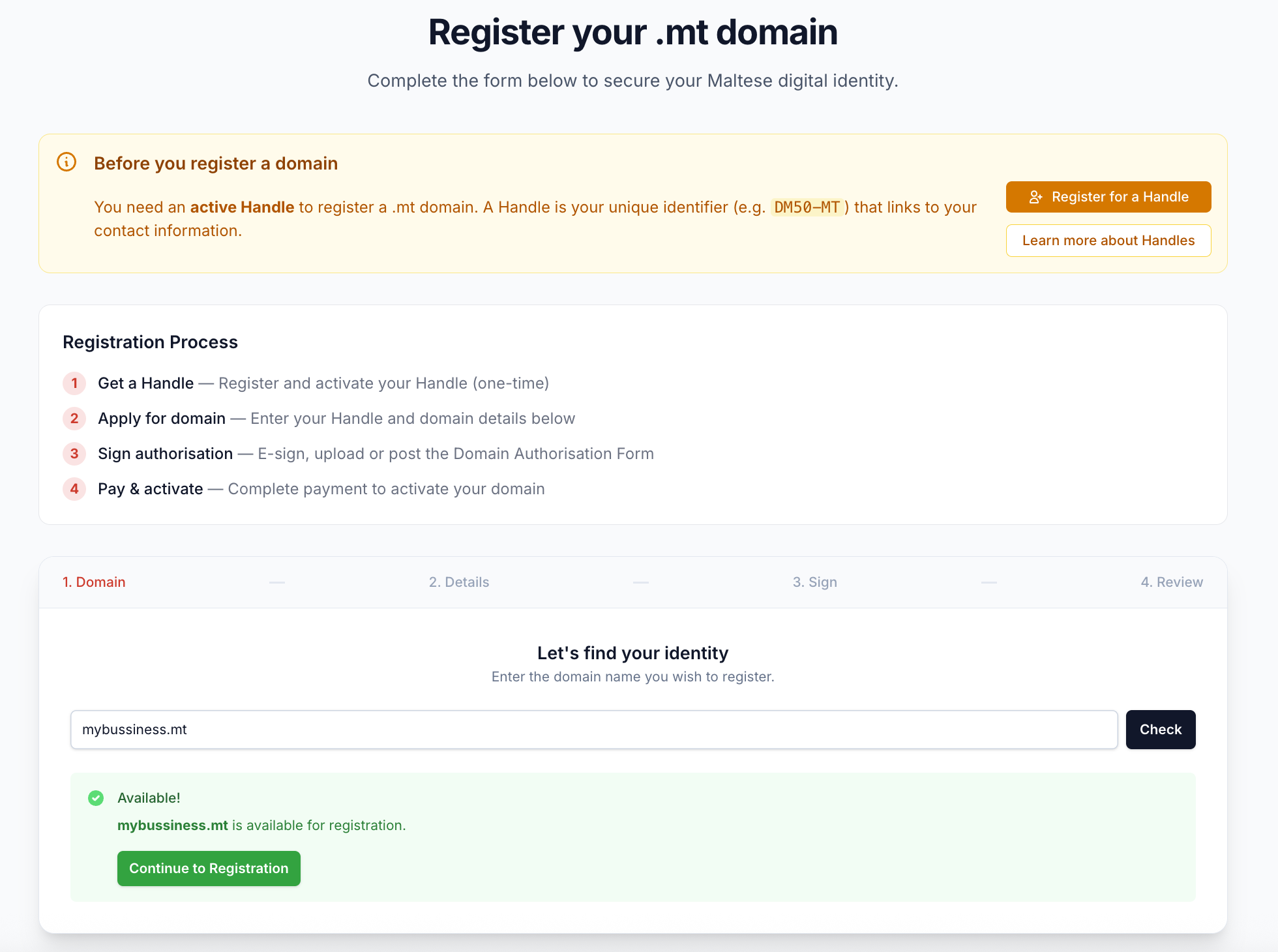Click step number 2 circle badge
The width and height of the screenshot is (1278, 952).
point(74,419)
